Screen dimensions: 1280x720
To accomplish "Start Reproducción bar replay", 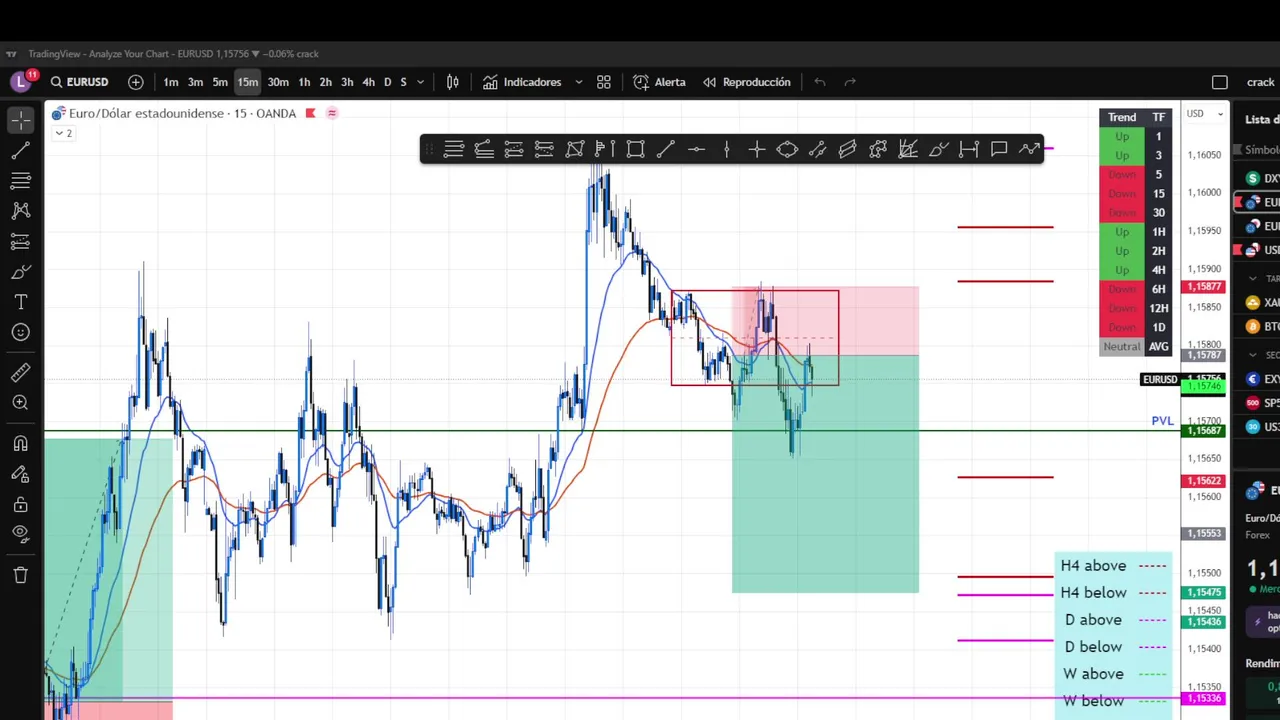I will (x=747, y=82).
